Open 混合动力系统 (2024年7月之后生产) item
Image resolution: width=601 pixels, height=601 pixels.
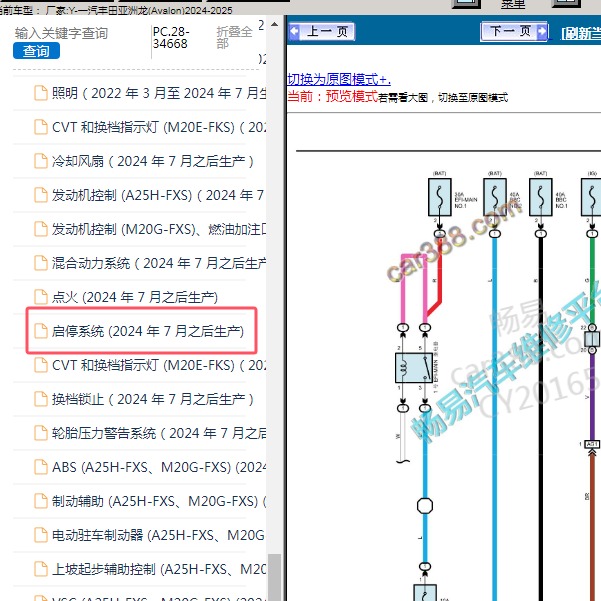coord(159,263)
